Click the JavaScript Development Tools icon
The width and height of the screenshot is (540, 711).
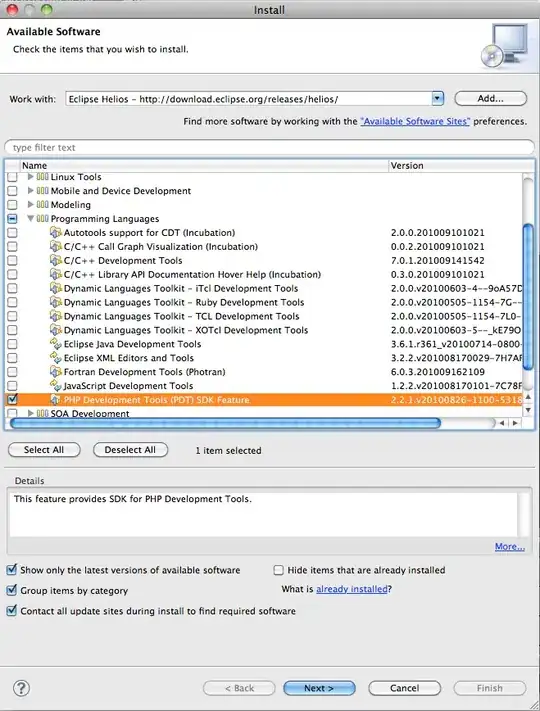pyautogui.click(x=56, y=386)
